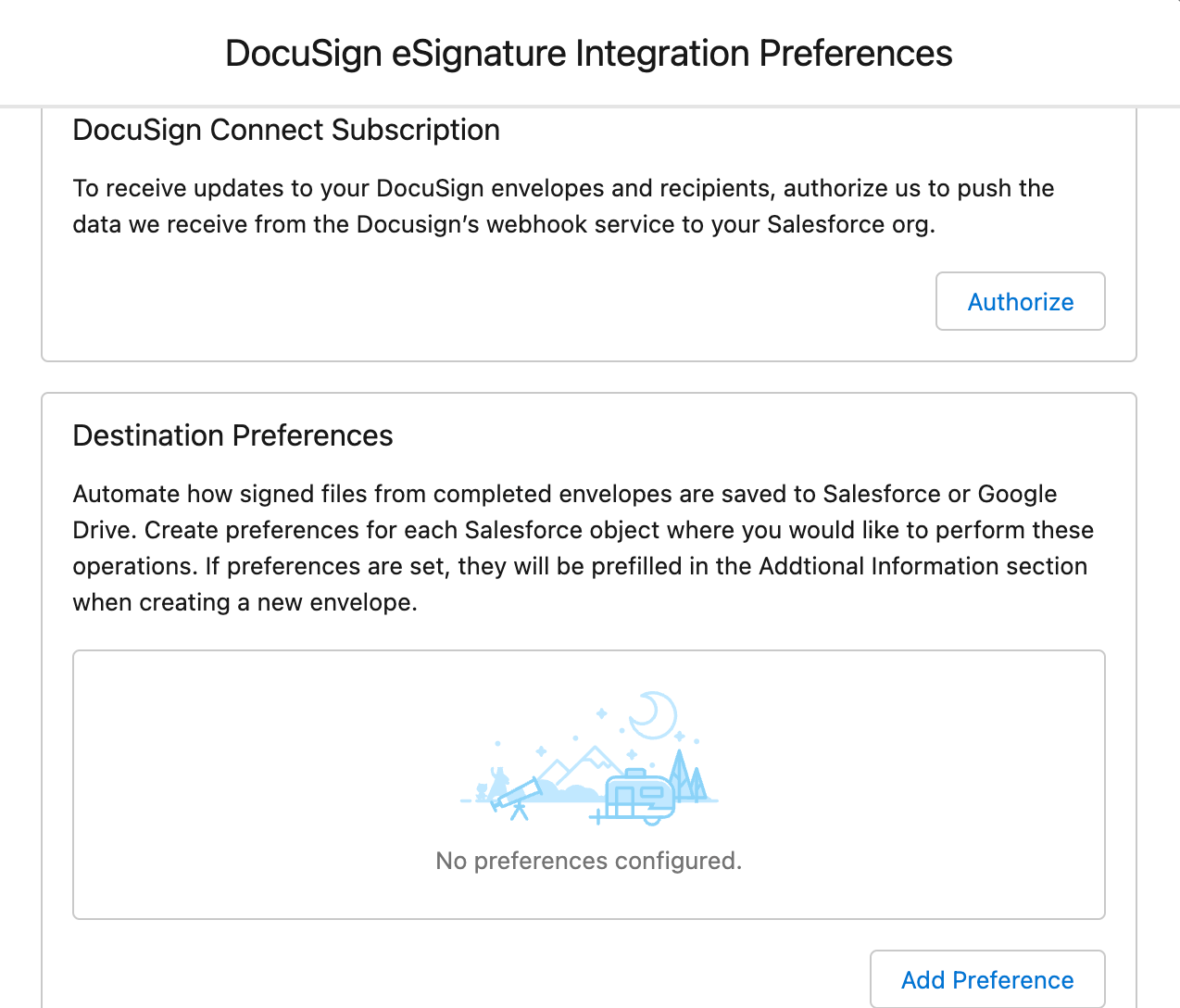Click the crescent moon in the illustration

[x=654, y=714]
